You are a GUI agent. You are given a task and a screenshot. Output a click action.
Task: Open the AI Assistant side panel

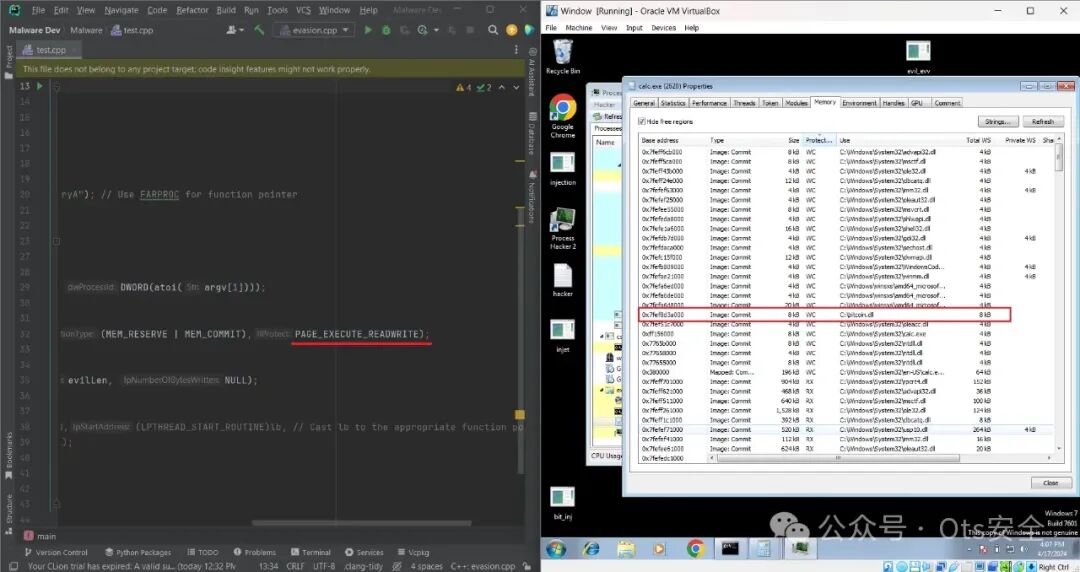(x=532, y=72)
